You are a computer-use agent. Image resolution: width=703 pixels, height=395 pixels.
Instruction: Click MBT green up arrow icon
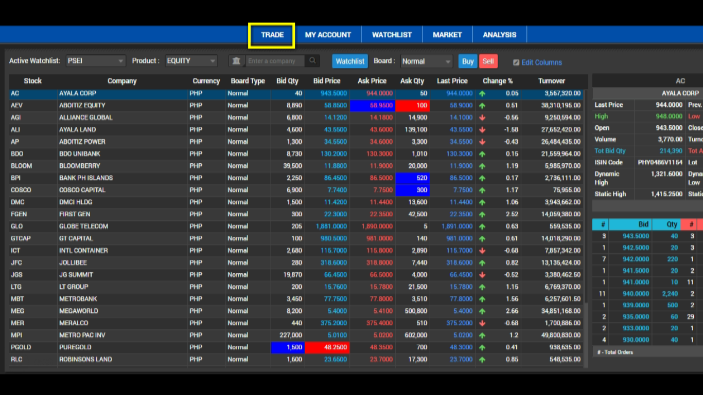click(x=482, y=299)
